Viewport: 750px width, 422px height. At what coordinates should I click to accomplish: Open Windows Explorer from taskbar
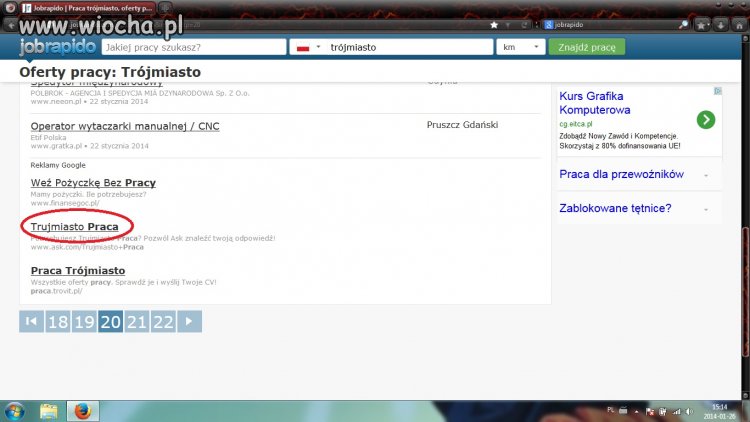click(x=49, y=411)
